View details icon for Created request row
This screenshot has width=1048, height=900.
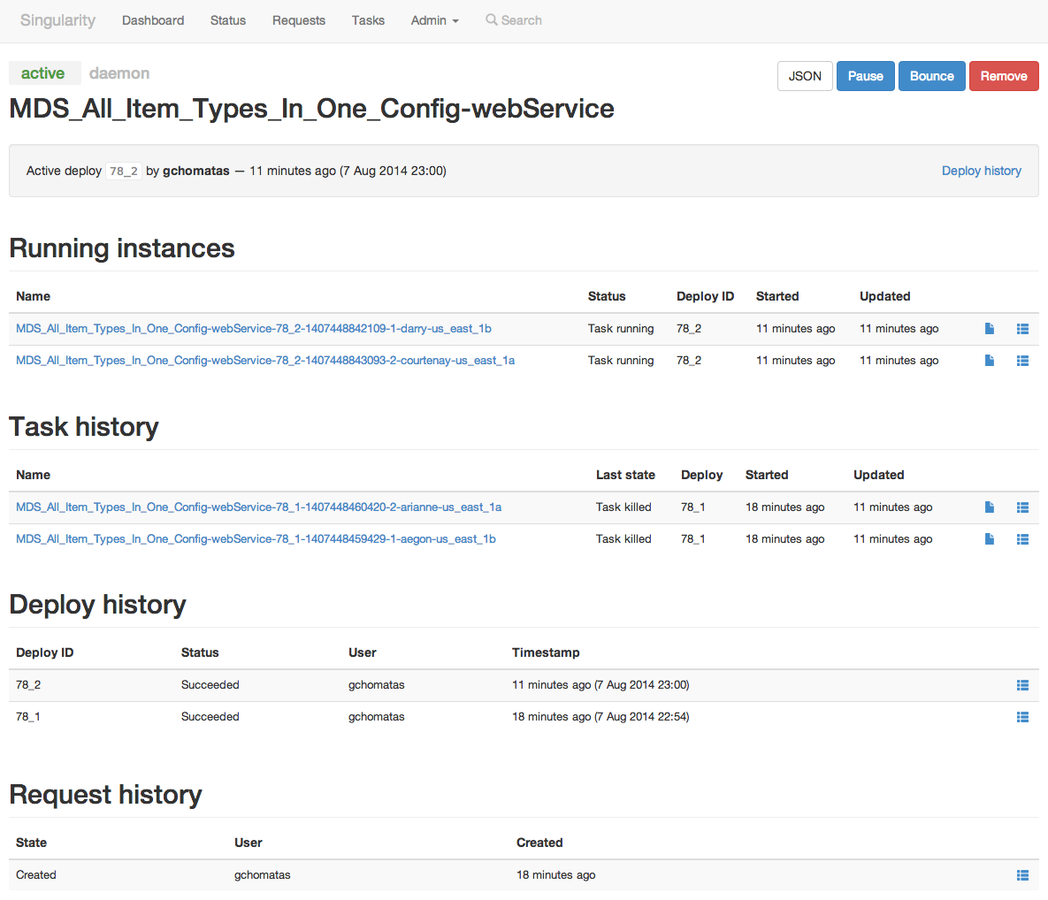click(1023, 875)
